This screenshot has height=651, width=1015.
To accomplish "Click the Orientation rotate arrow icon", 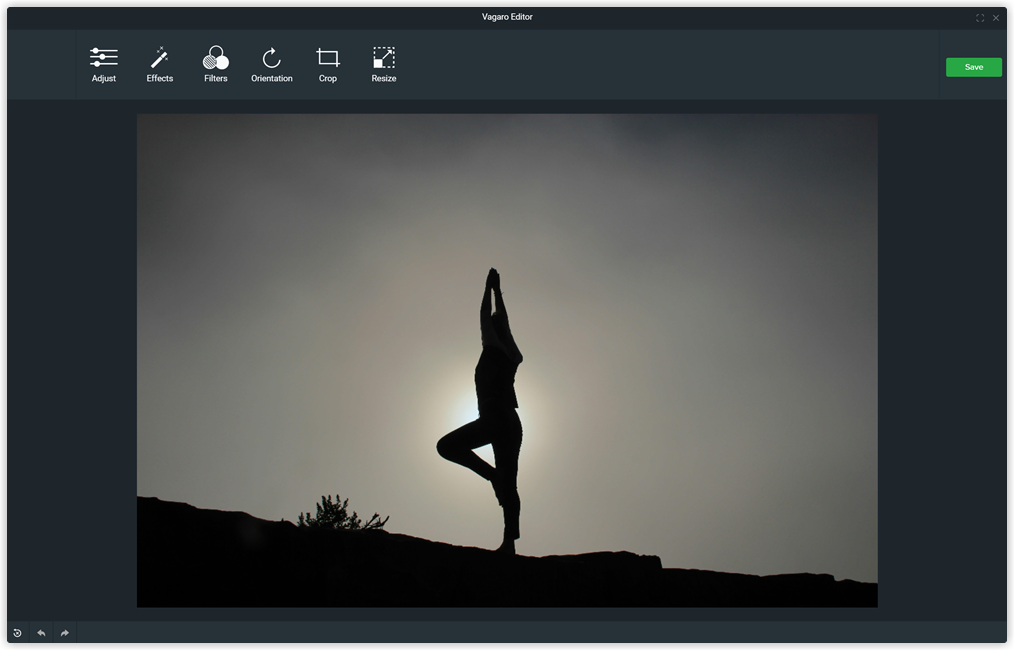I will (272, 58).
